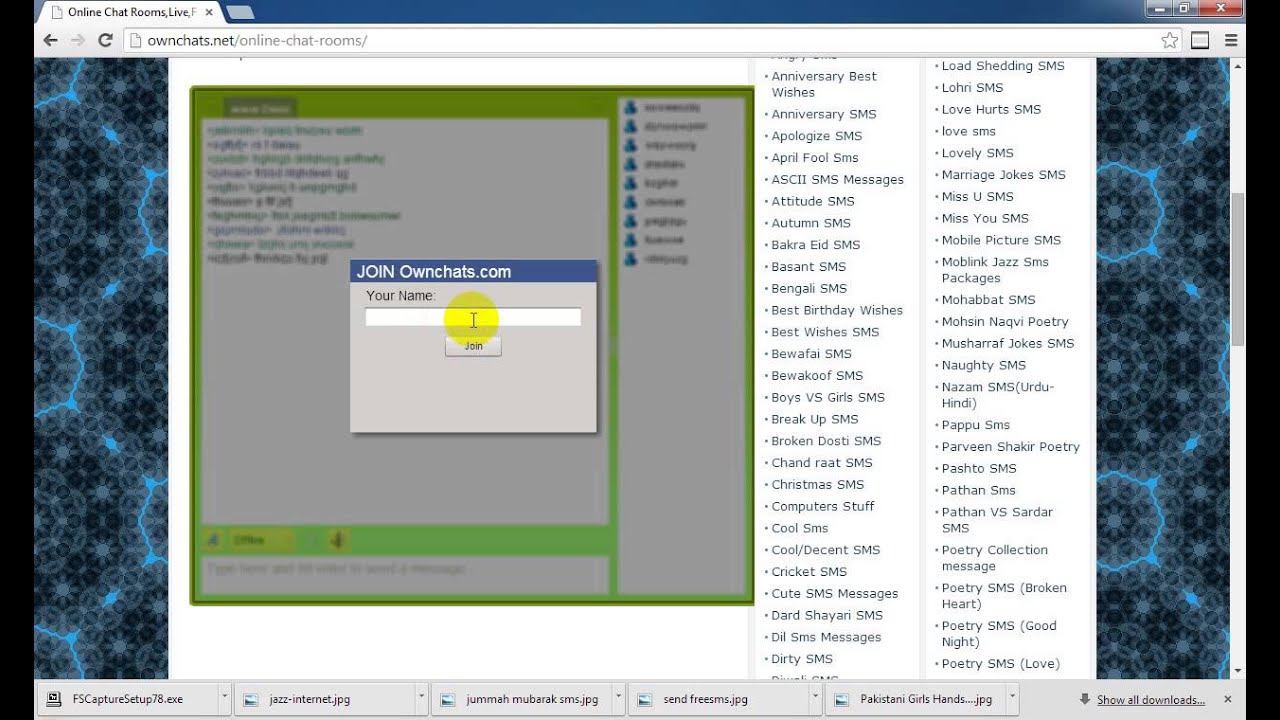This screenshot has height=720, width=1280.
Task: Click the Join button in dialog
Action: [x=473, y=346]
